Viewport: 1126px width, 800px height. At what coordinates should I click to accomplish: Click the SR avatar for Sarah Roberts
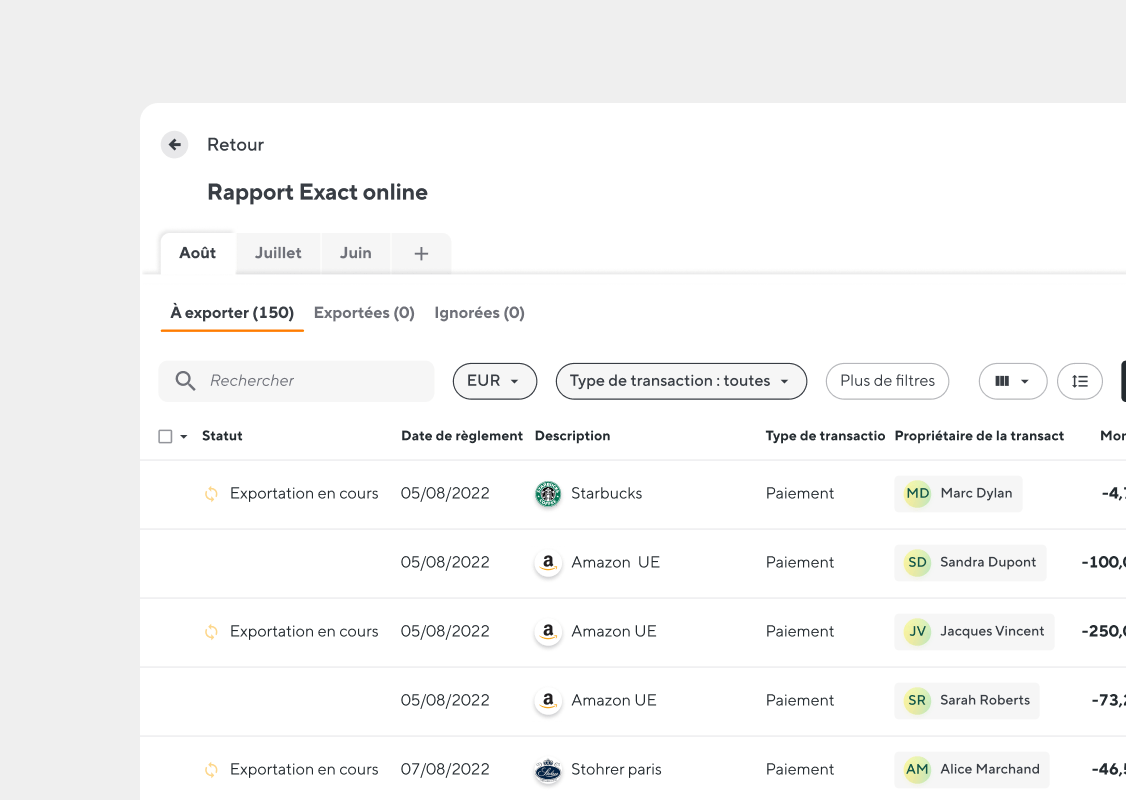click(917, 700)
